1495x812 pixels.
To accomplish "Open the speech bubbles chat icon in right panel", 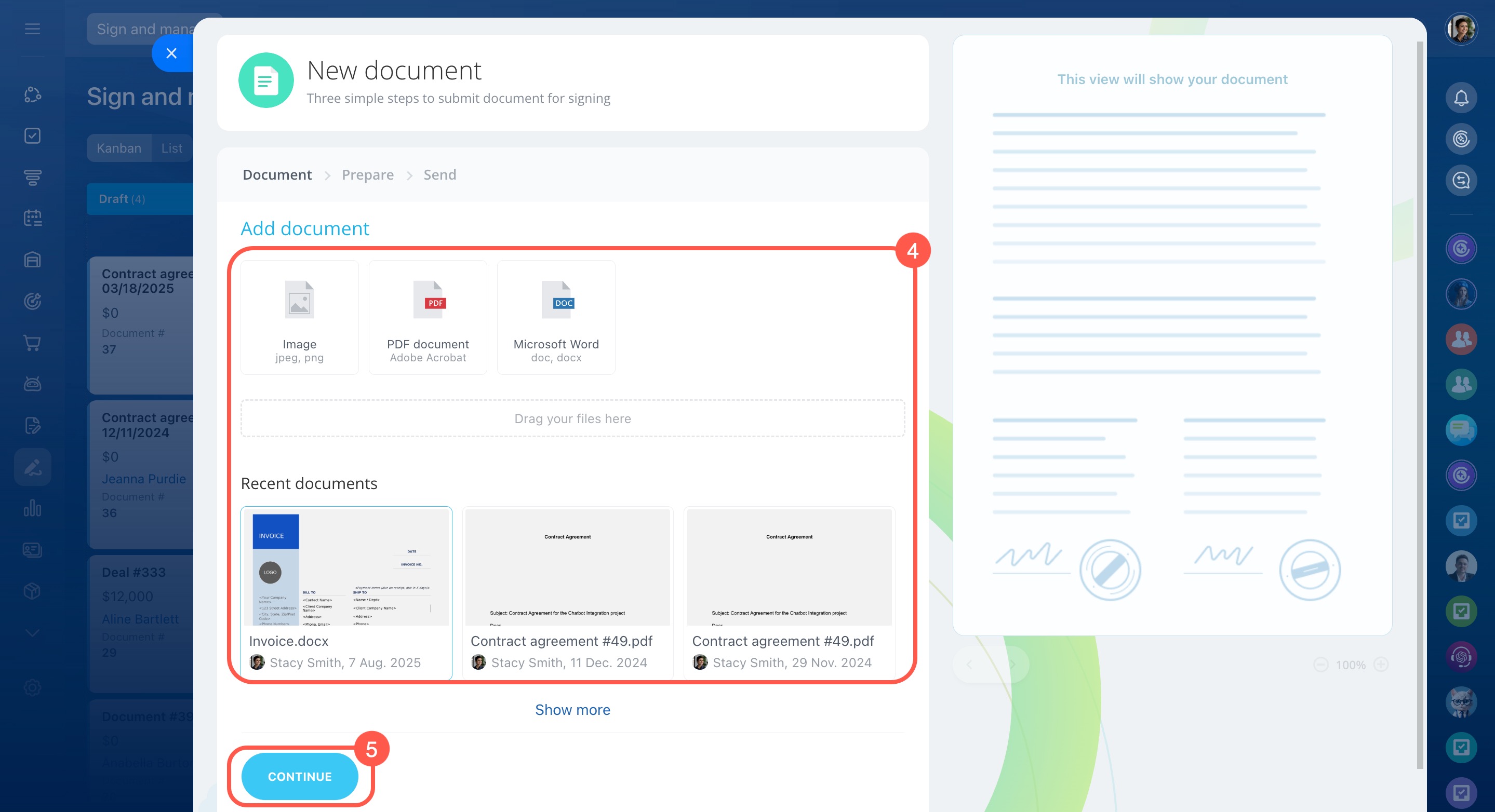I will [1461, 430].
